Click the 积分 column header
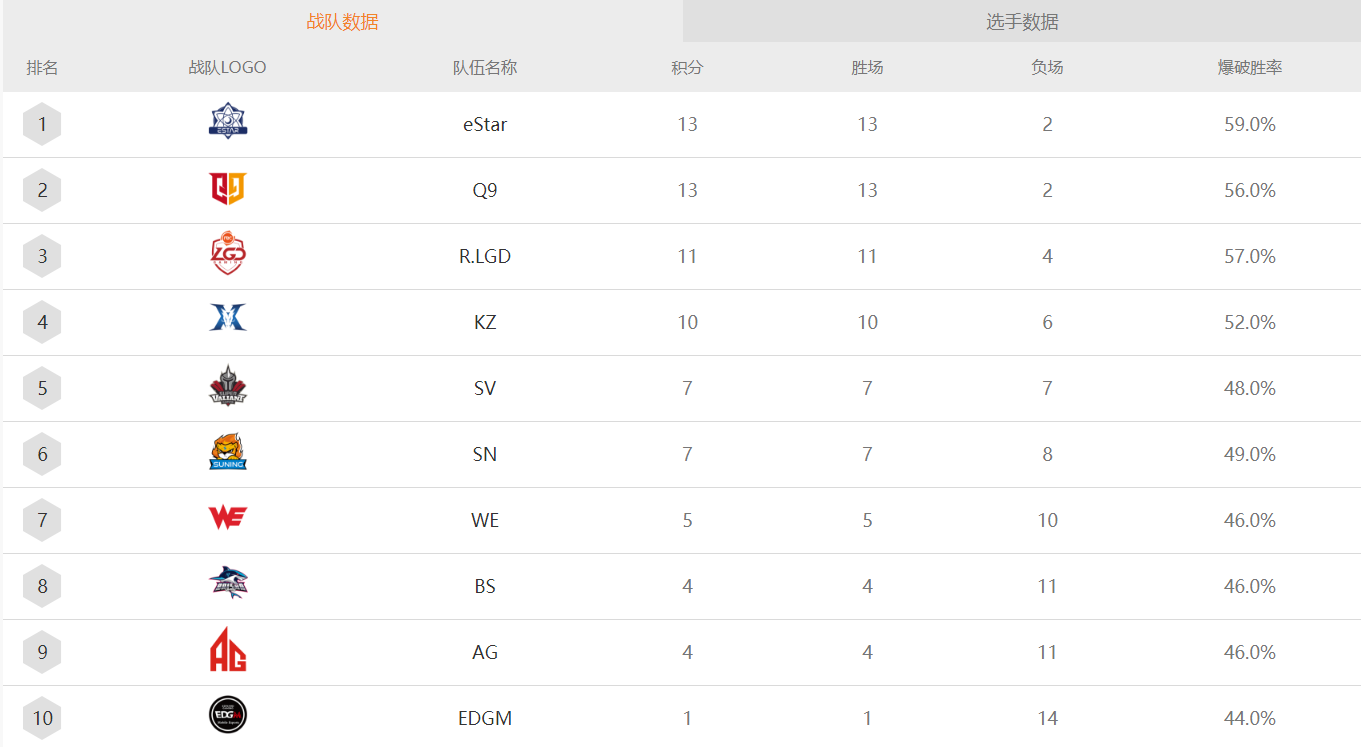This screenshot has width=1361, height=747. click(687, 68)
